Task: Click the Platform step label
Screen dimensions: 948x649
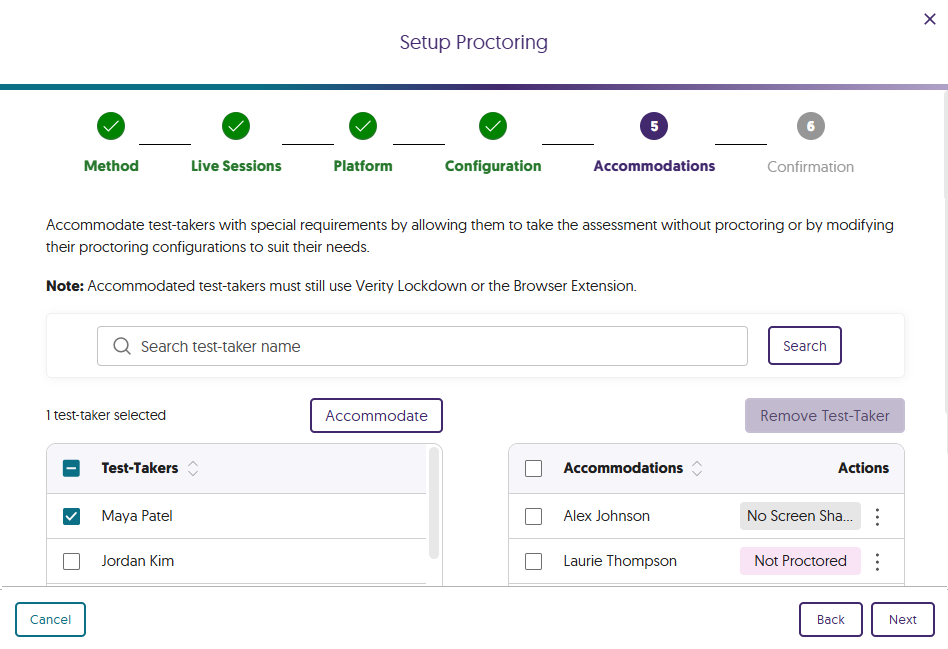Action: click(363, 166)
